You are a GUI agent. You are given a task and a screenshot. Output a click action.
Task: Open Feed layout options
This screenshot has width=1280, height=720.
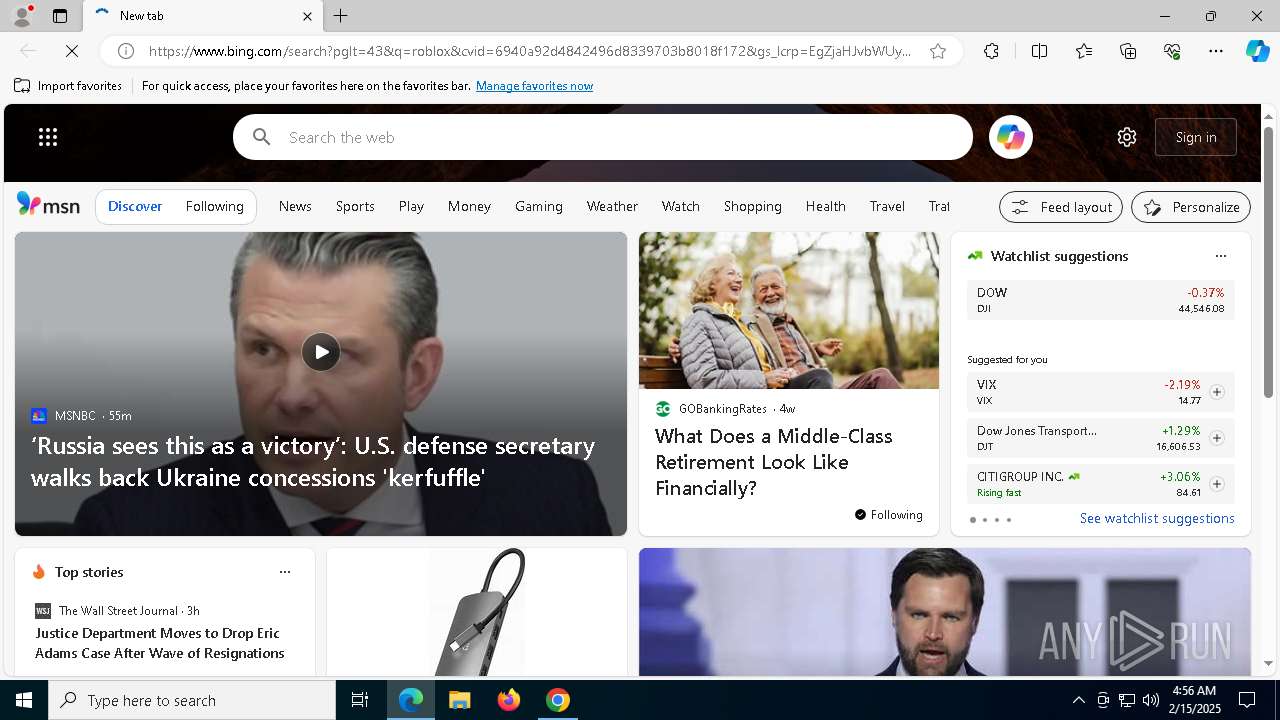click(x=1061, y=207)
